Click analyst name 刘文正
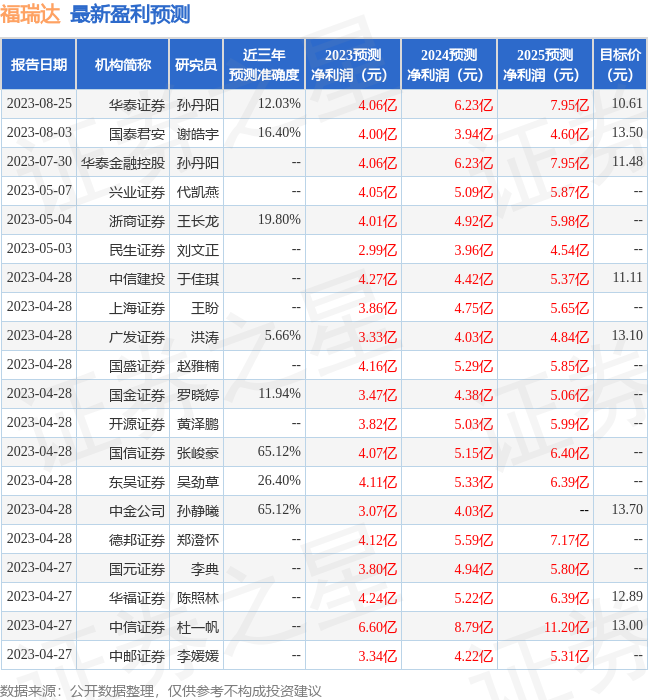The height and width of the screenshot is (700, 648). [x=198, y=250]
